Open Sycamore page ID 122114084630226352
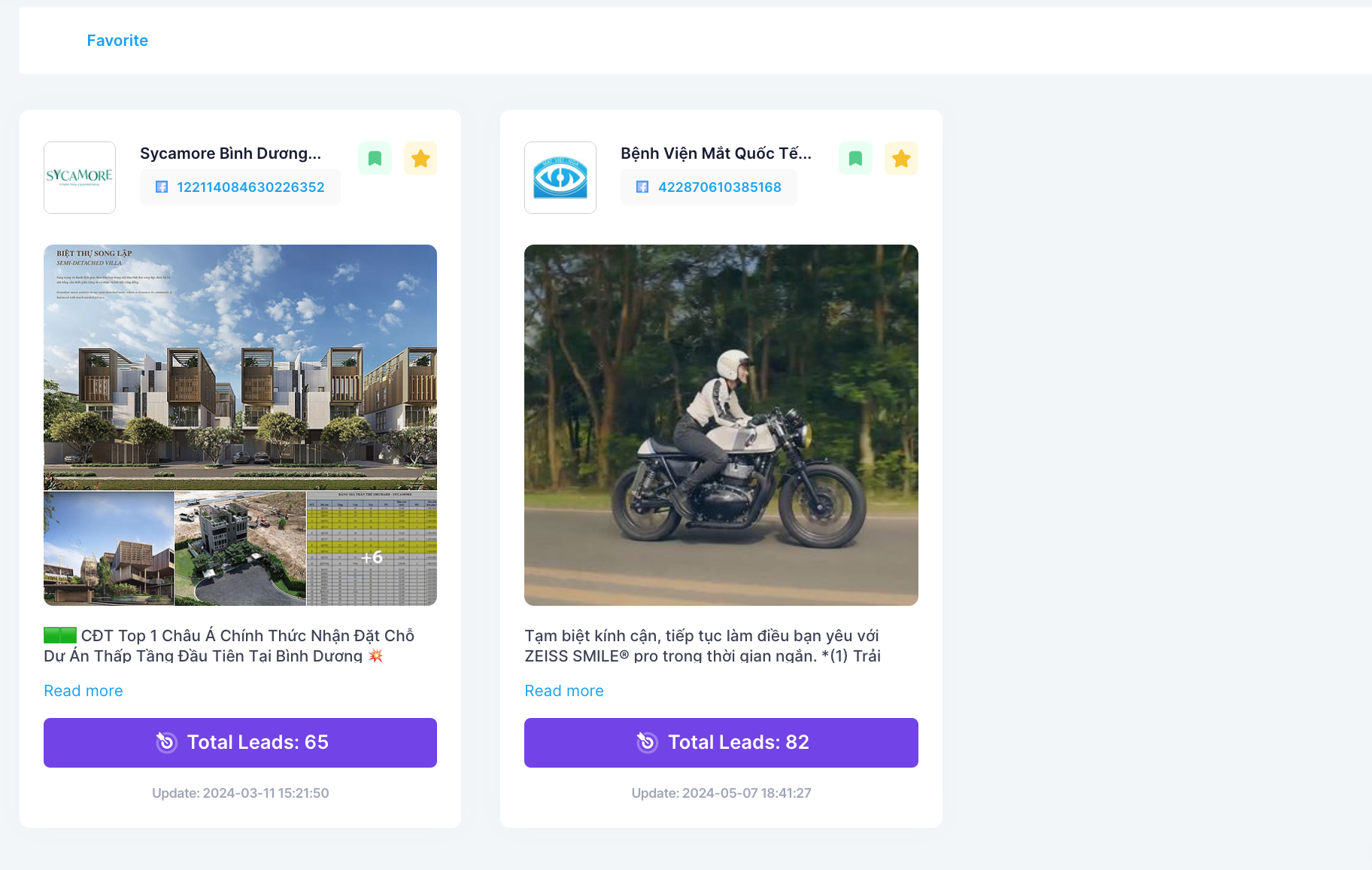This screenshot has width=1372, height=870. tap(250, 187)
